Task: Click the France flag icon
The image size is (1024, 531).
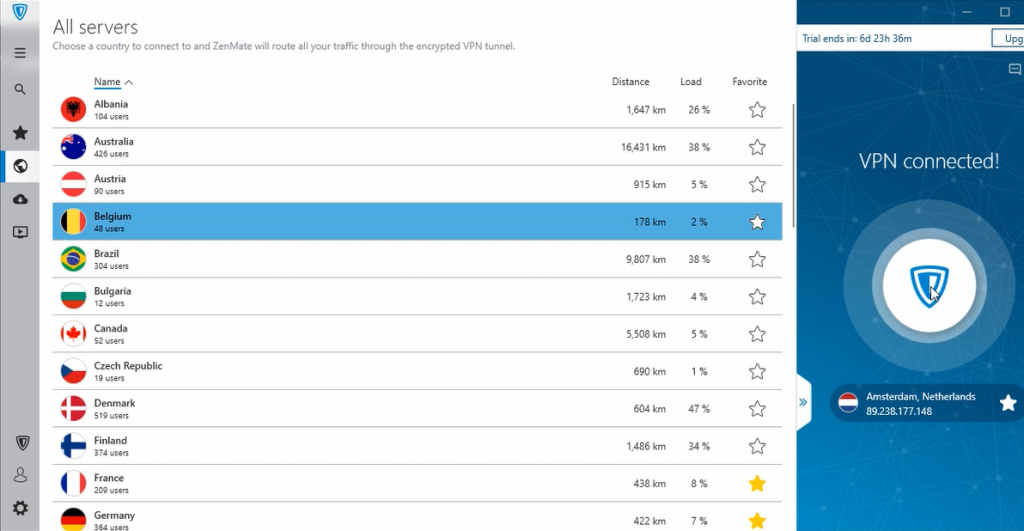Action: coord(73,483)
